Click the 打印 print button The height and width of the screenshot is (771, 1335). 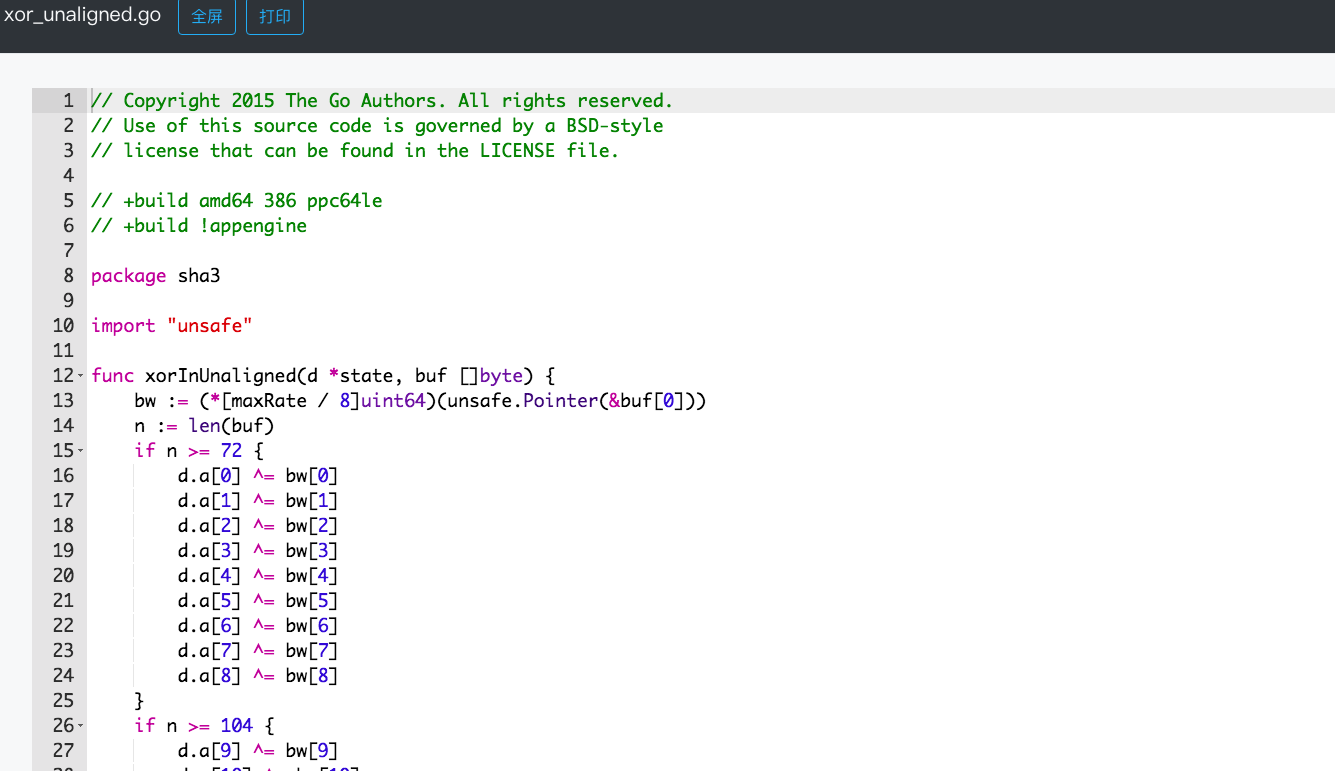tap(275, 17)
